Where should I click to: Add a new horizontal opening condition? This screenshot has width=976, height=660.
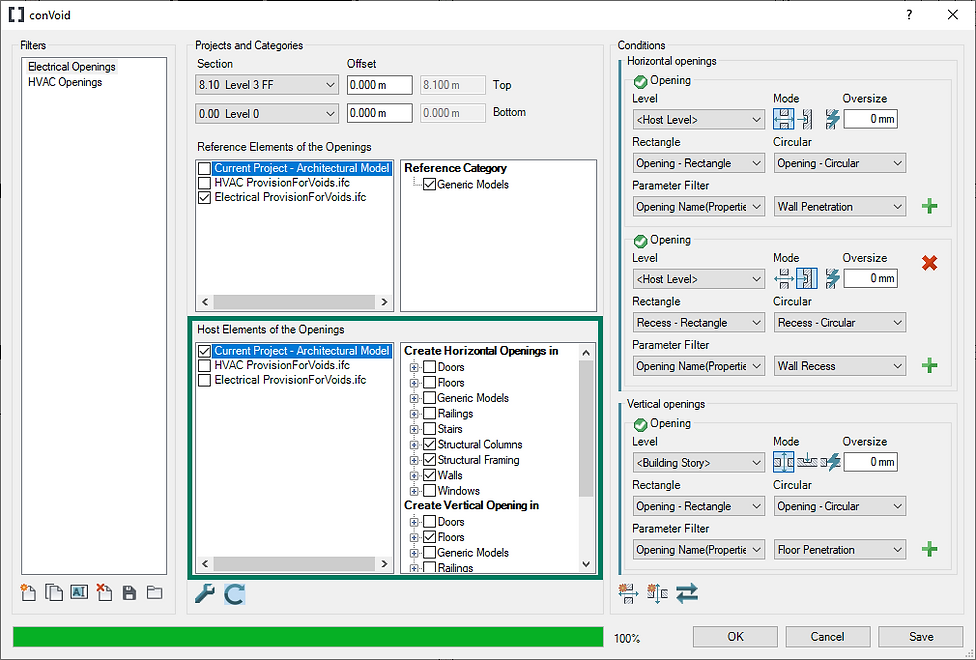930,206
